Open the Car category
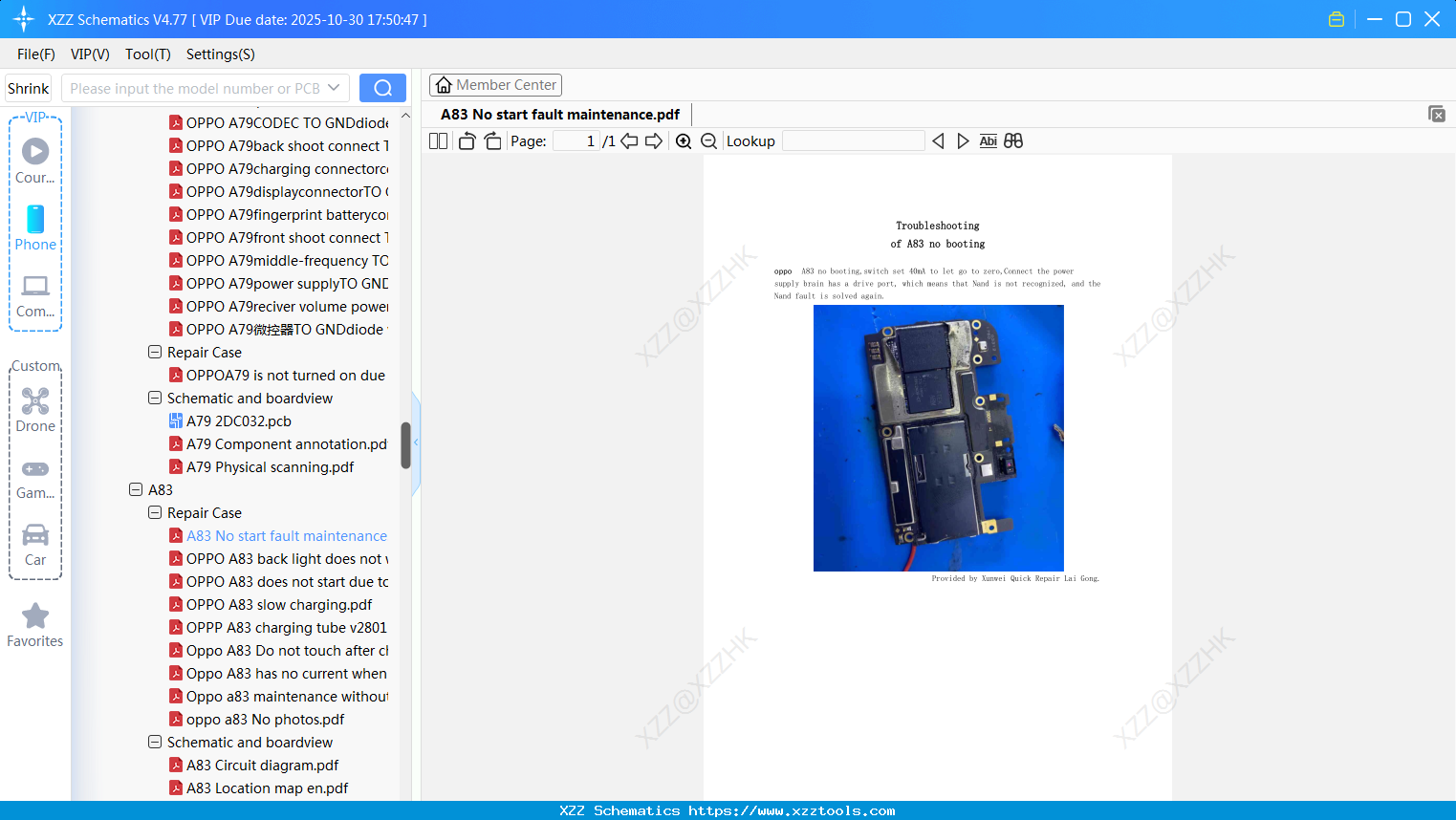 (35, 545)
